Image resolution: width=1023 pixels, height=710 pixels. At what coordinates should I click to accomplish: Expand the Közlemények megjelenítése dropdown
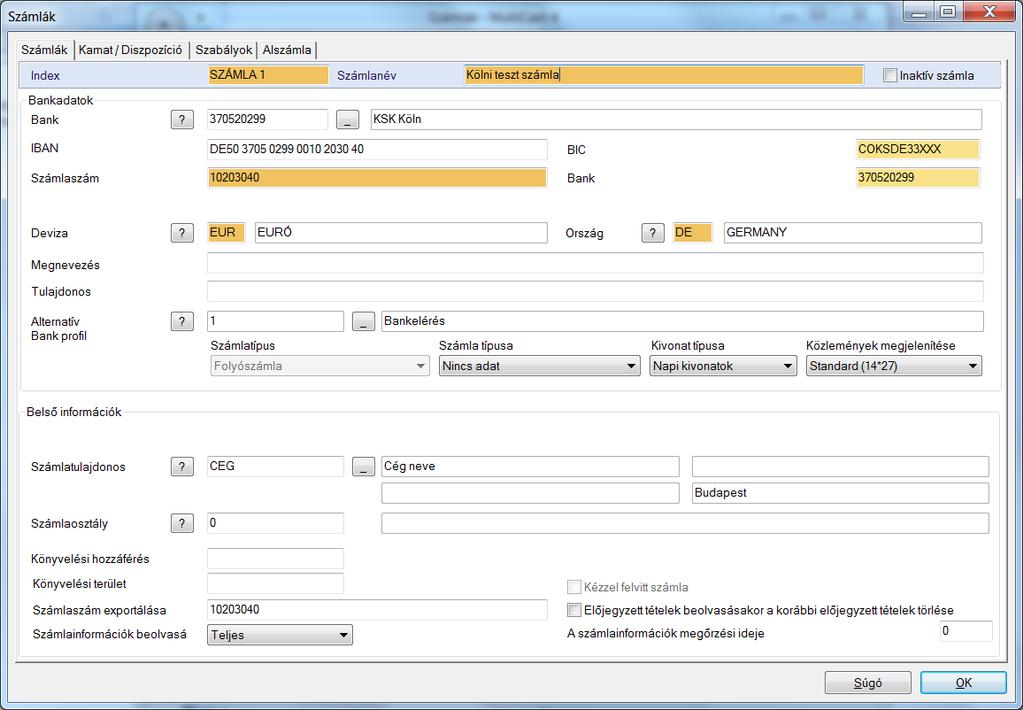pos(894,366)
